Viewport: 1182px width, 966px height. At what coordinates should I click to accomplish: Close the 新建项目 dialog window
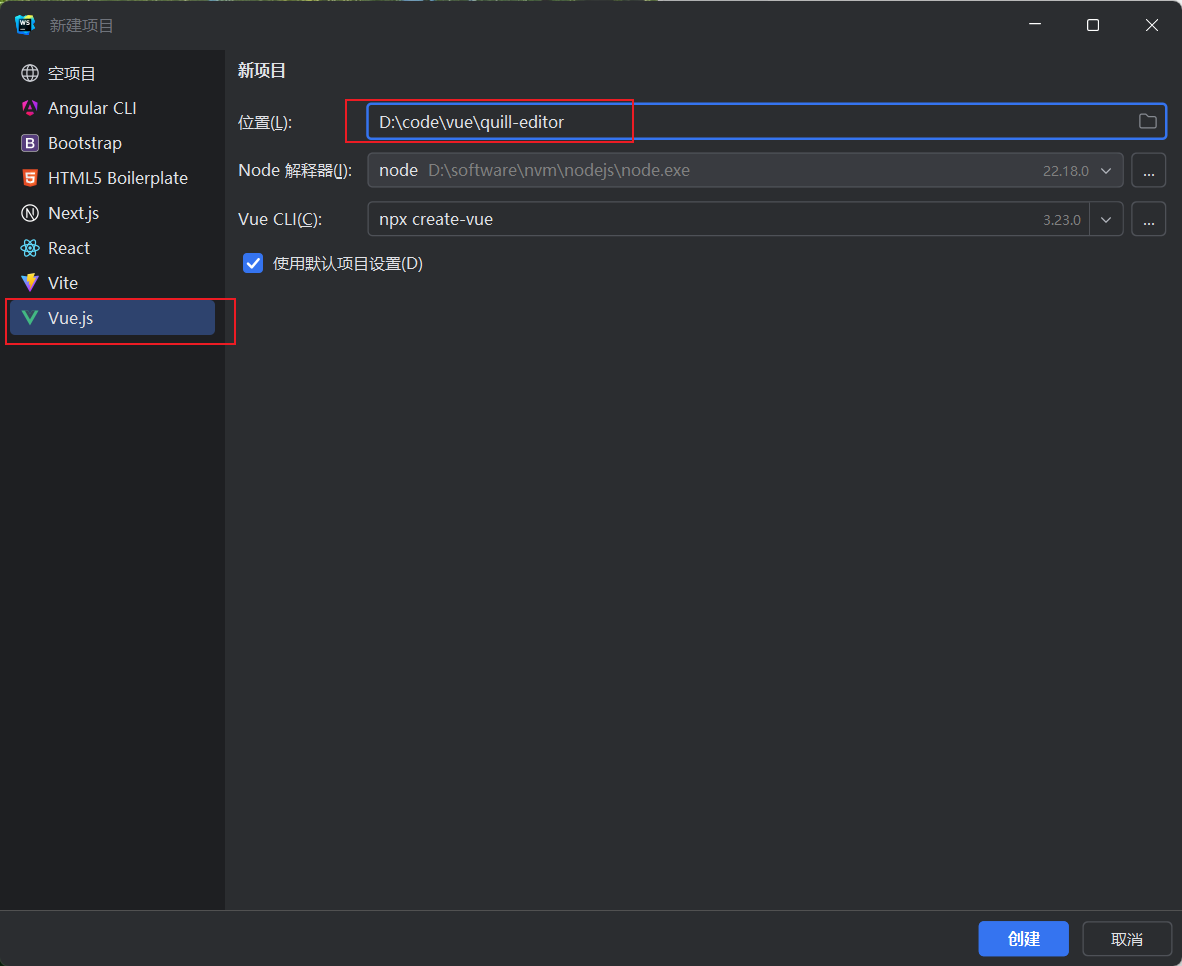point(1151,25)
